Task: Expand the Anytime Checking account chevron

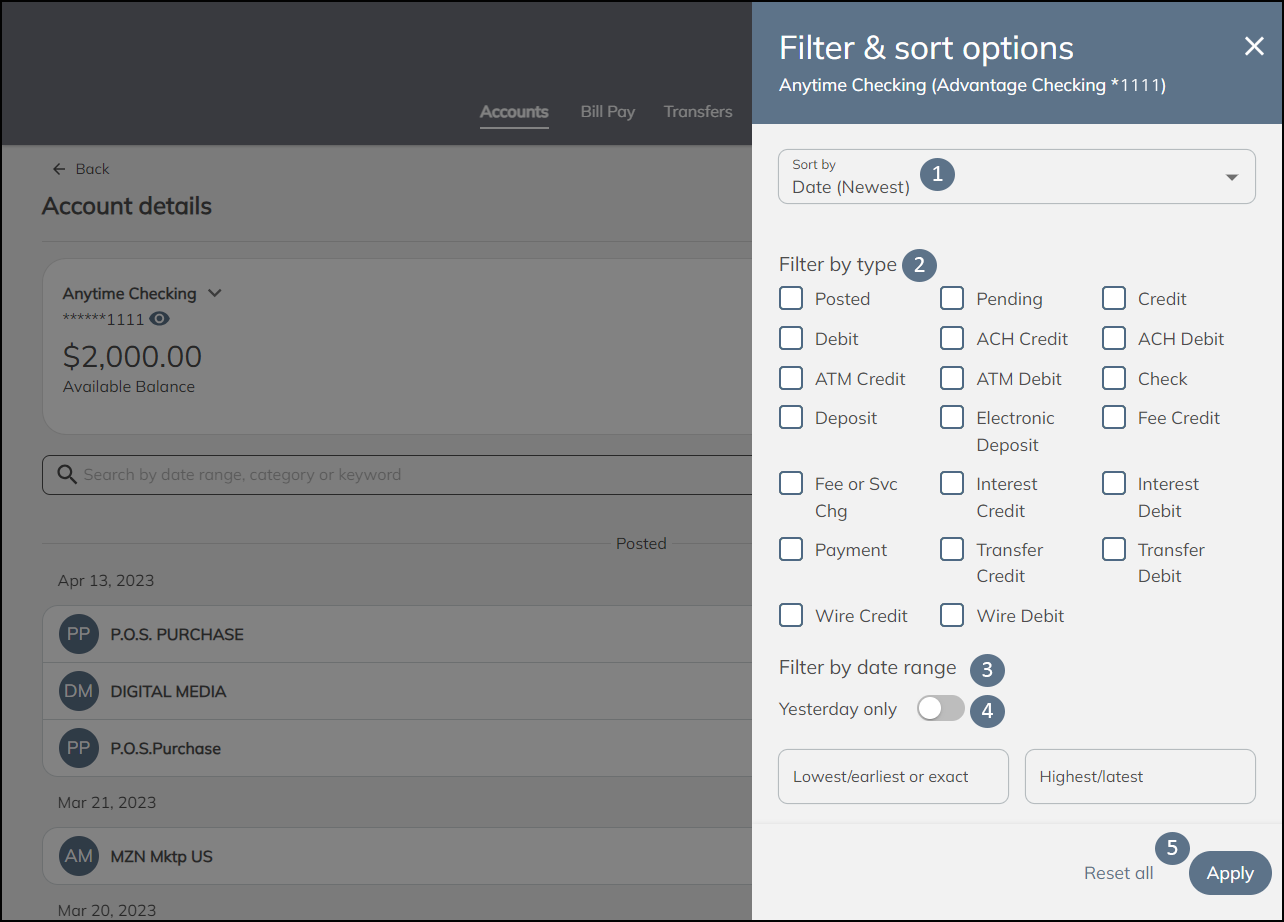Action: (x=214, y=294)
